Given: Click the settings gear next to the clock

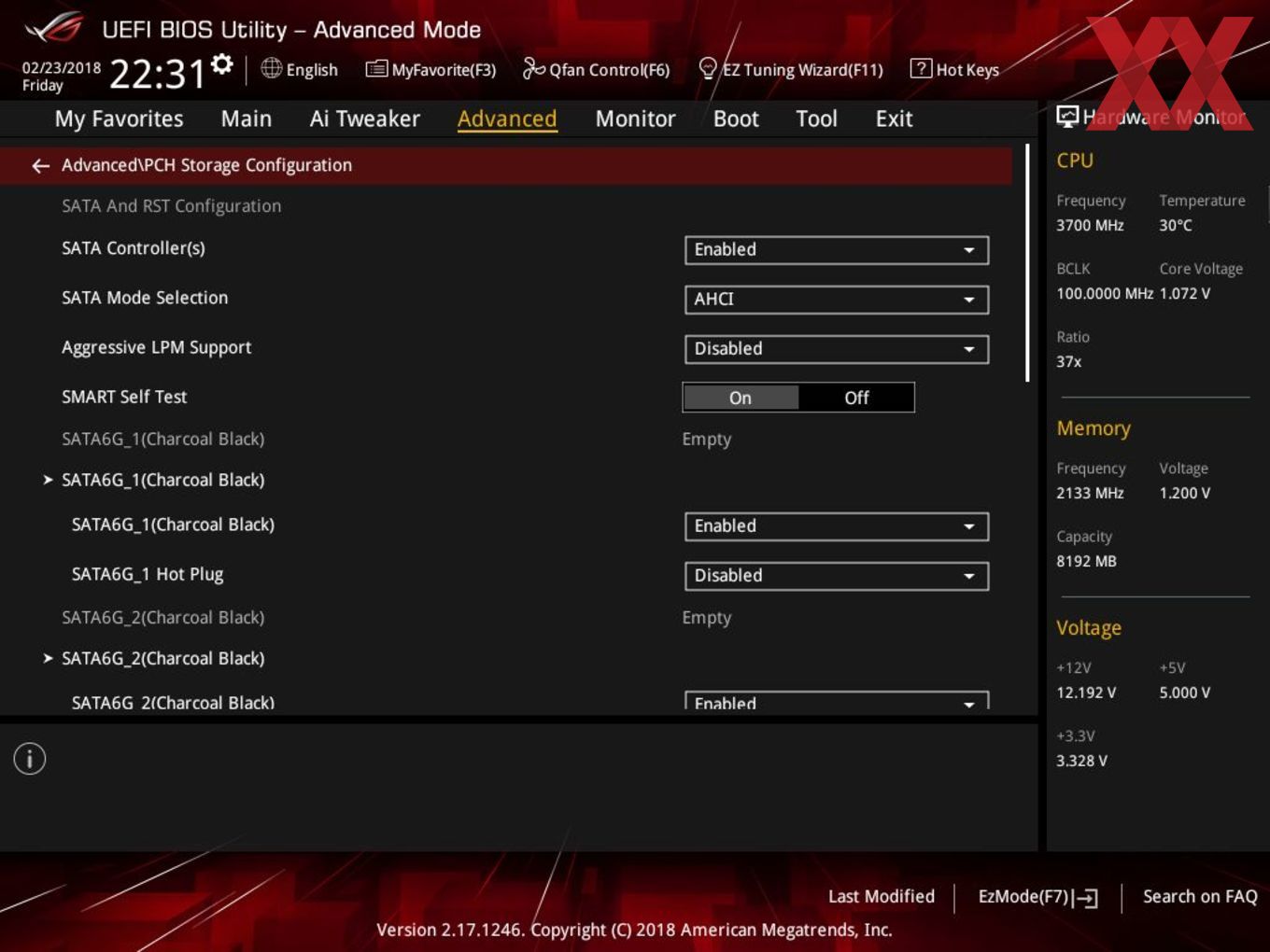Looking at the screenshot, I should pos(221,63).
